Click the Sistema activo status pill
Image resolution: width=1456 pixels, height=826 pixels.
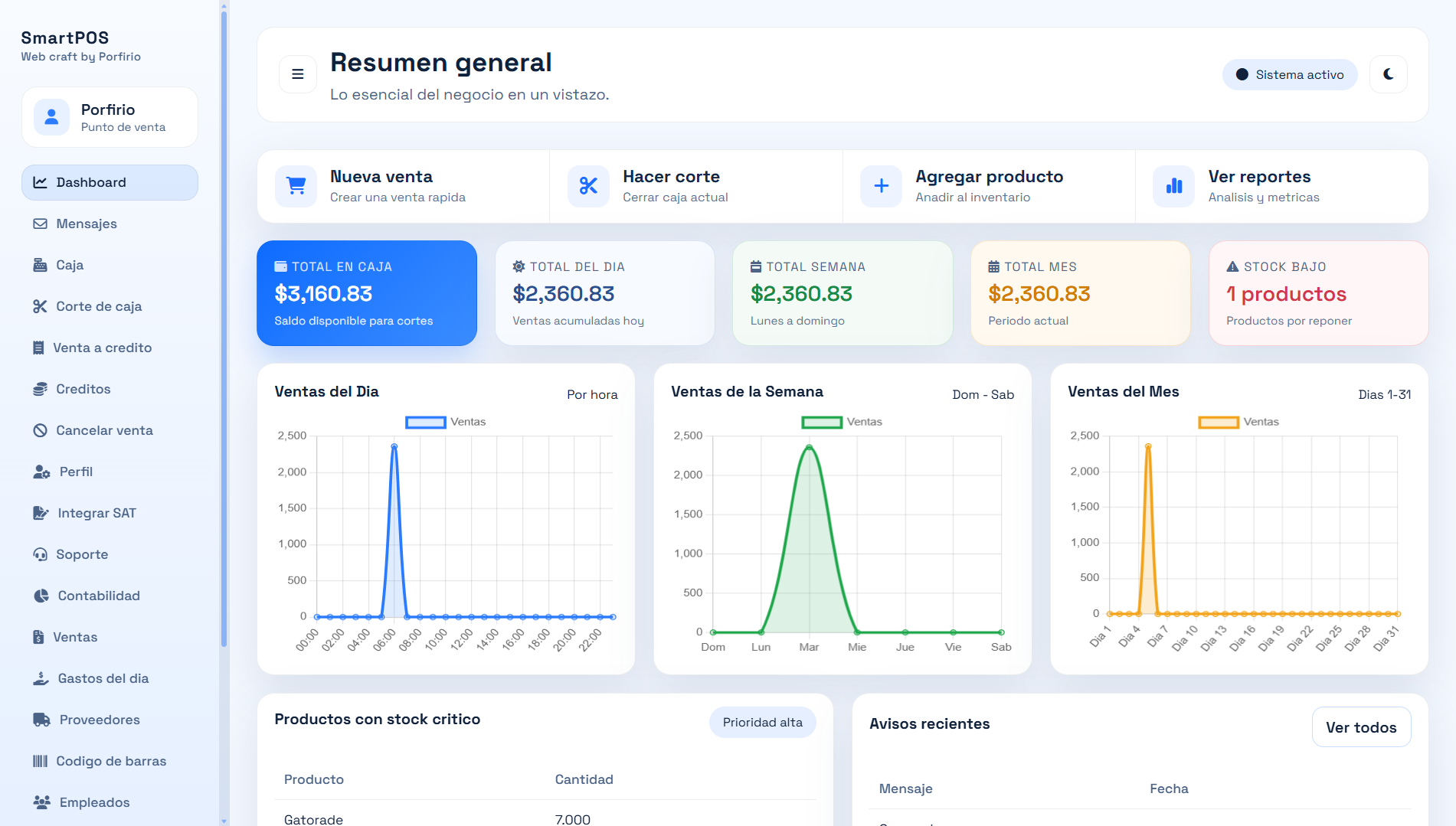point(1290,74)
